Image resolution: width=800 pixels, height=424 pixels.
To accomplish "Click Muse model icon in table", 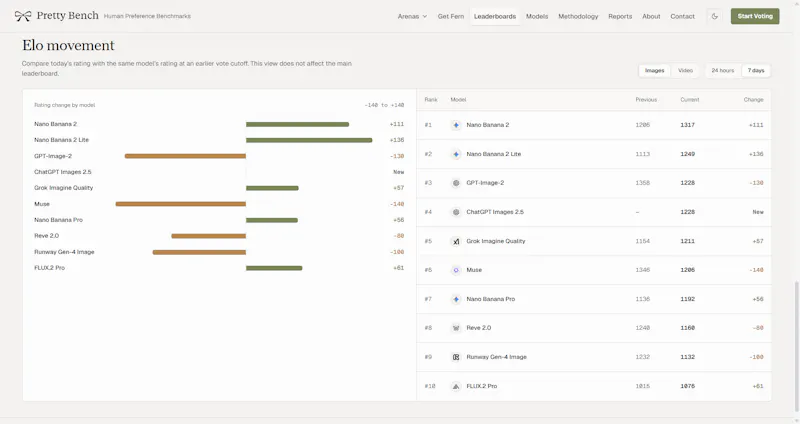I will pos(456,270).
